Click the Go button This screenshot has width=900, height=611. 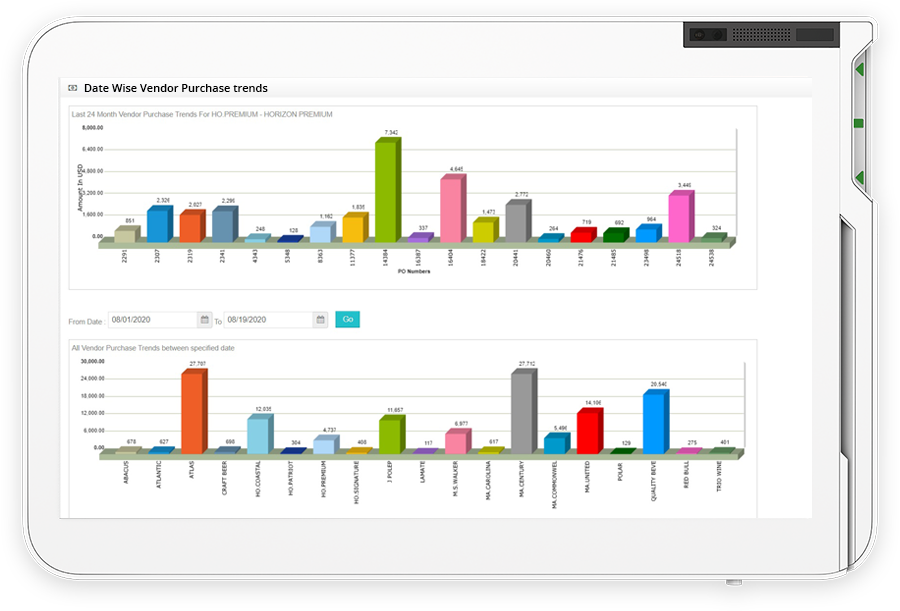tap(347, 320)
